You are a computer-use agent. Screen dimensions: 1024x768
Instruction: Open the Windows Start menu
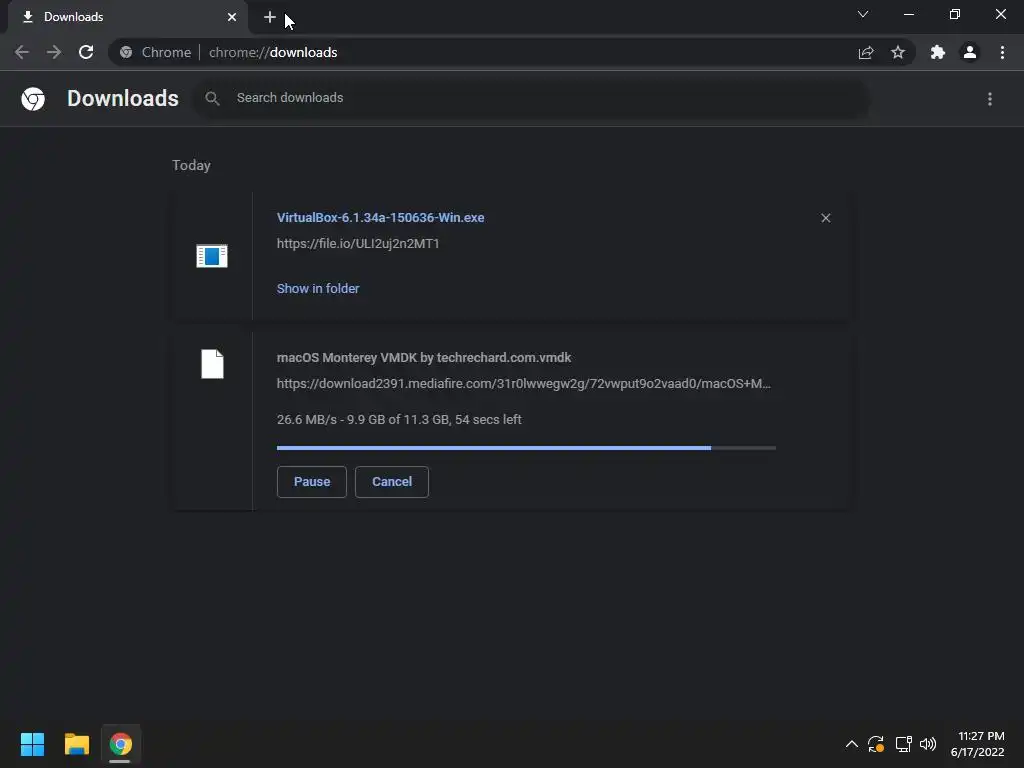tap(32, 744)
